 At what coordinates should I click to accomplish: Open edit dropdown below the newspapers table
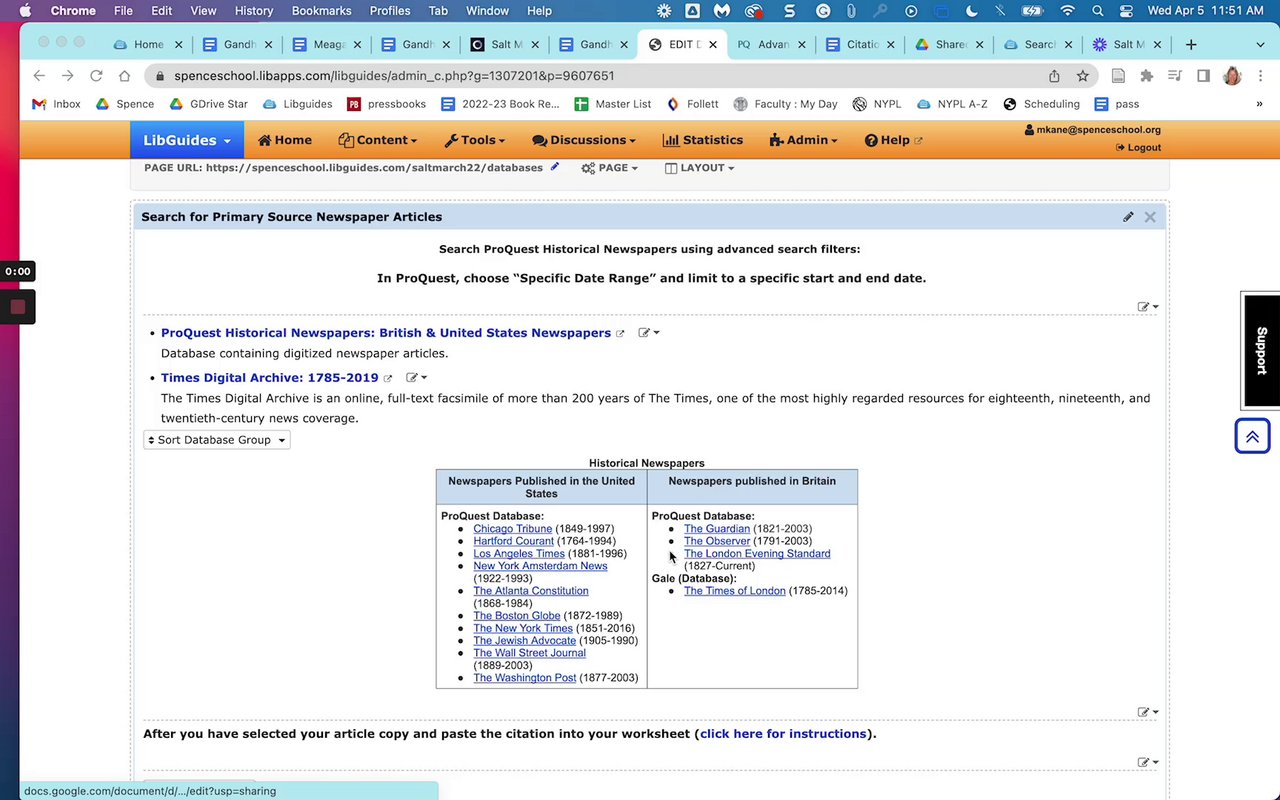point(1148,712)
